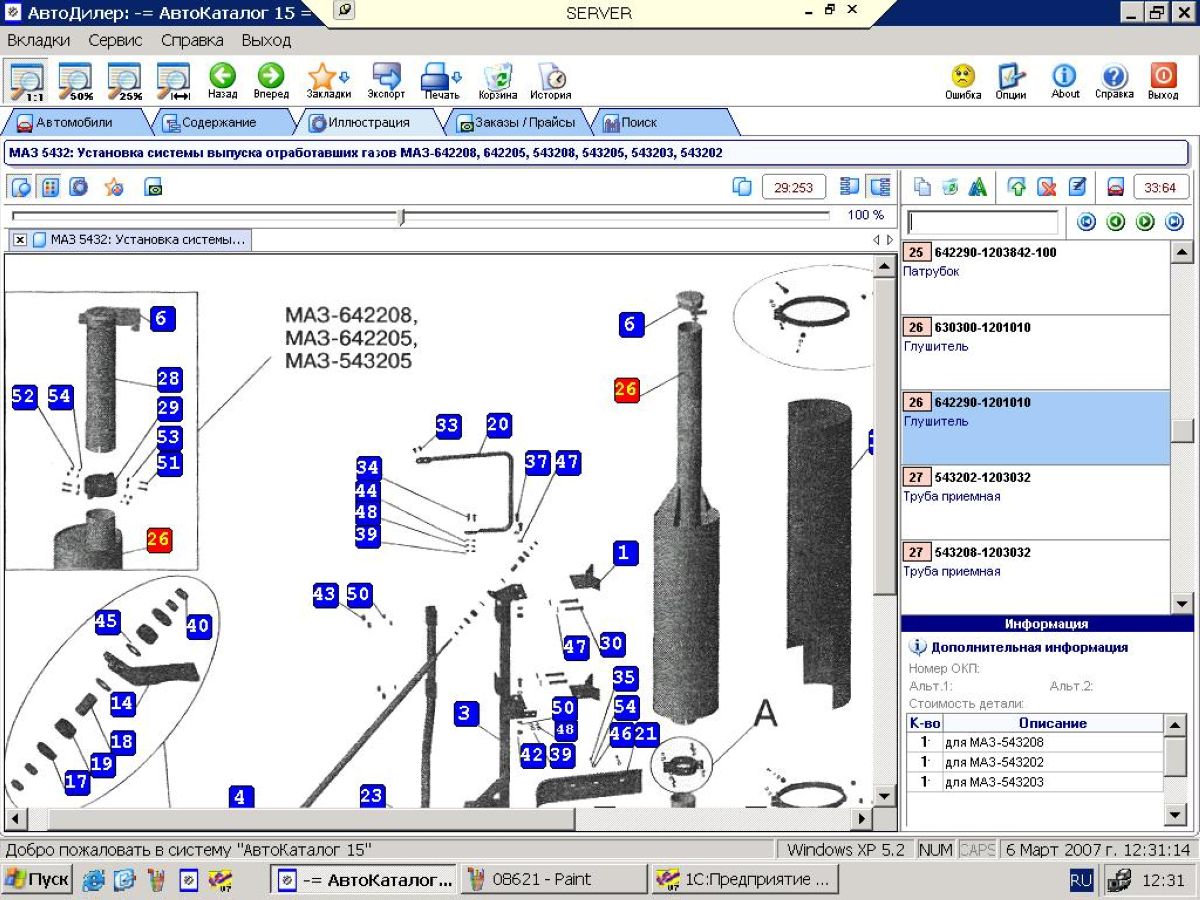
Task: Set illustration zoom to 25%
Action: (125, 81)
